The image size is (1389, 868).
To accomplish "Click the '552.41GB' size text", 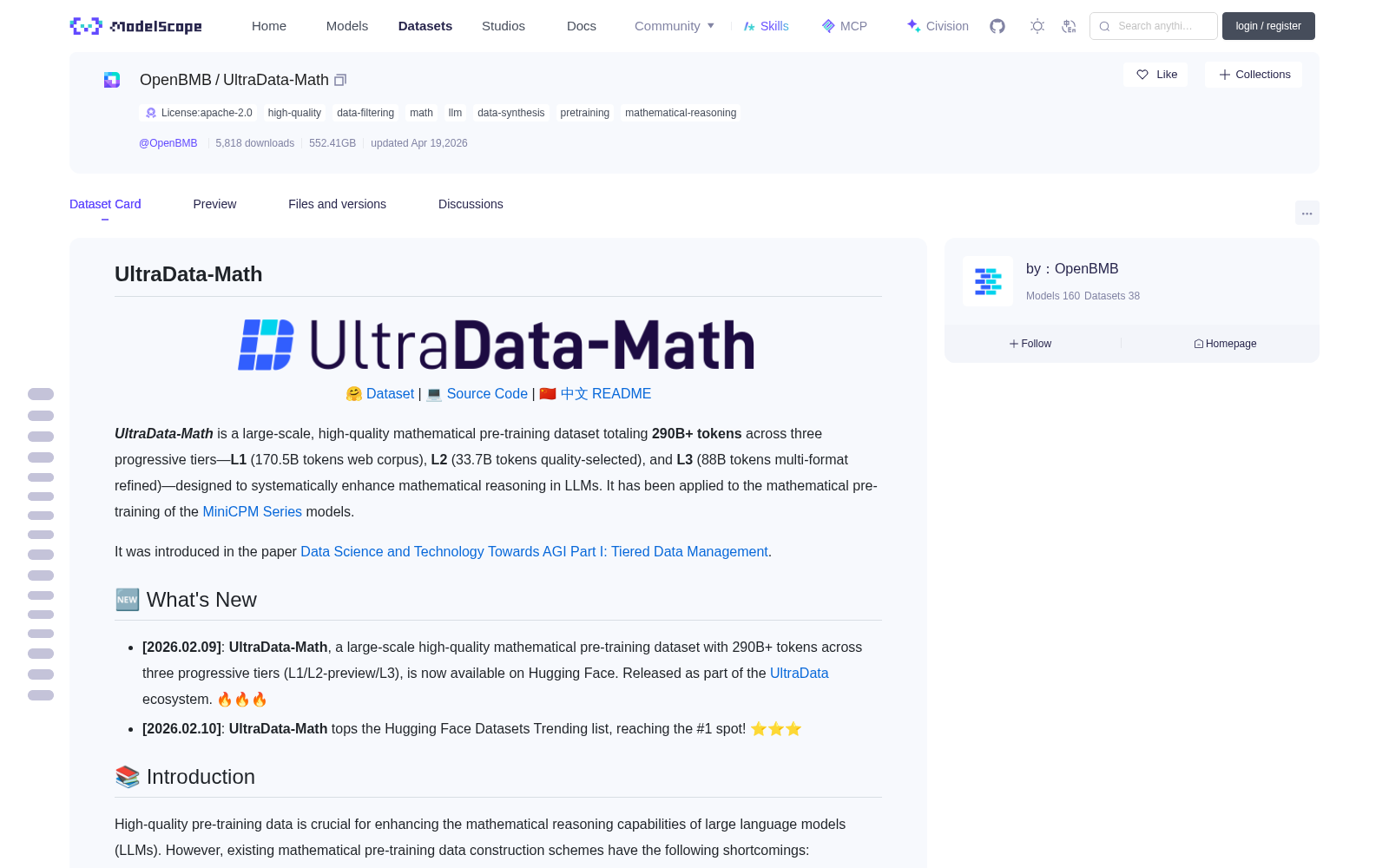I will coord(332,143).
